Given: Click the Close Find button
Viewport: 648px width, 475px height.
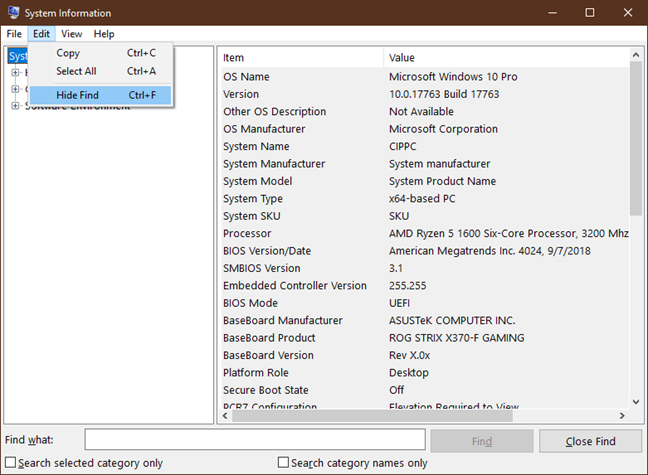Looking at the screenshot, I should pyautogui.click(x=591, y=441).
